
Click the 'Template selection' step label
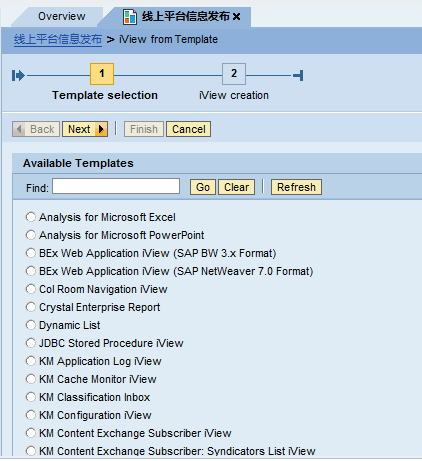105,95
